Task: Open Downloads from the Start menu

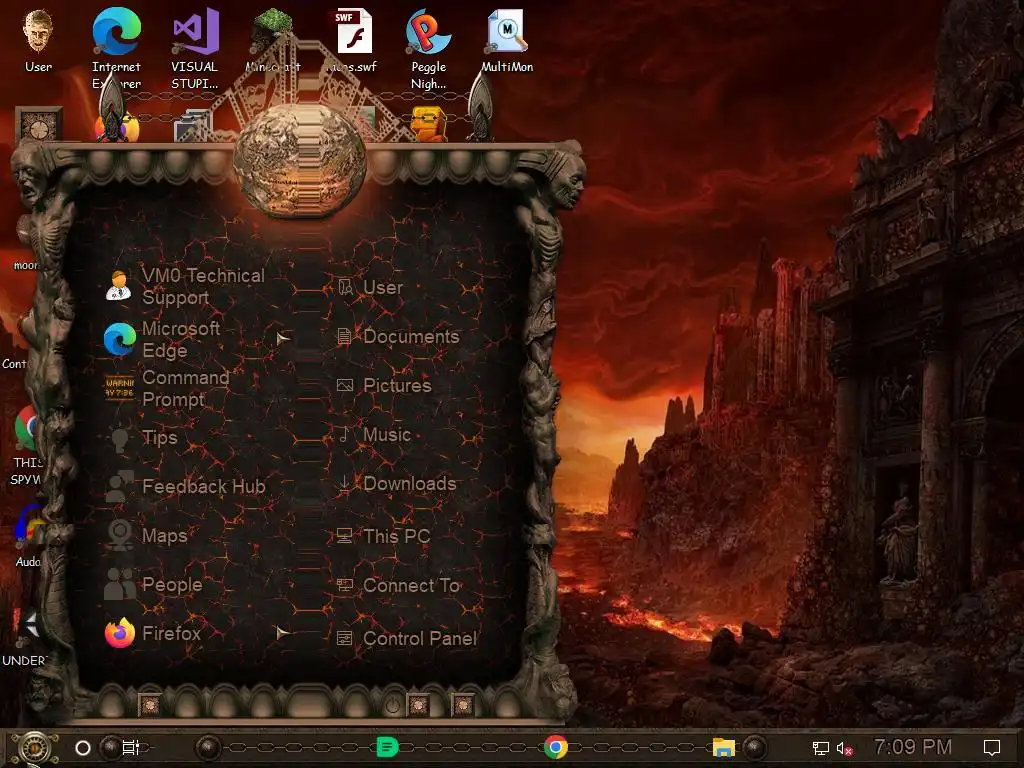Action: coord(396,484)
